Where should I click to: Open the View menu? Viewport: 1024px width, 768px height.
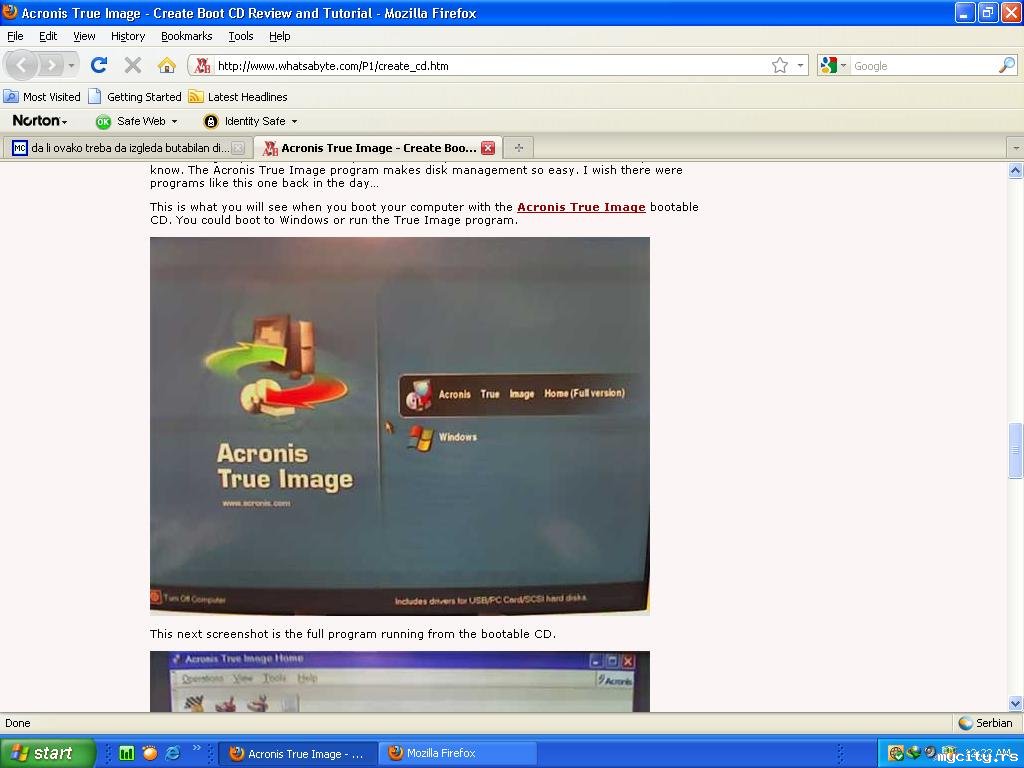pos(84,36)
